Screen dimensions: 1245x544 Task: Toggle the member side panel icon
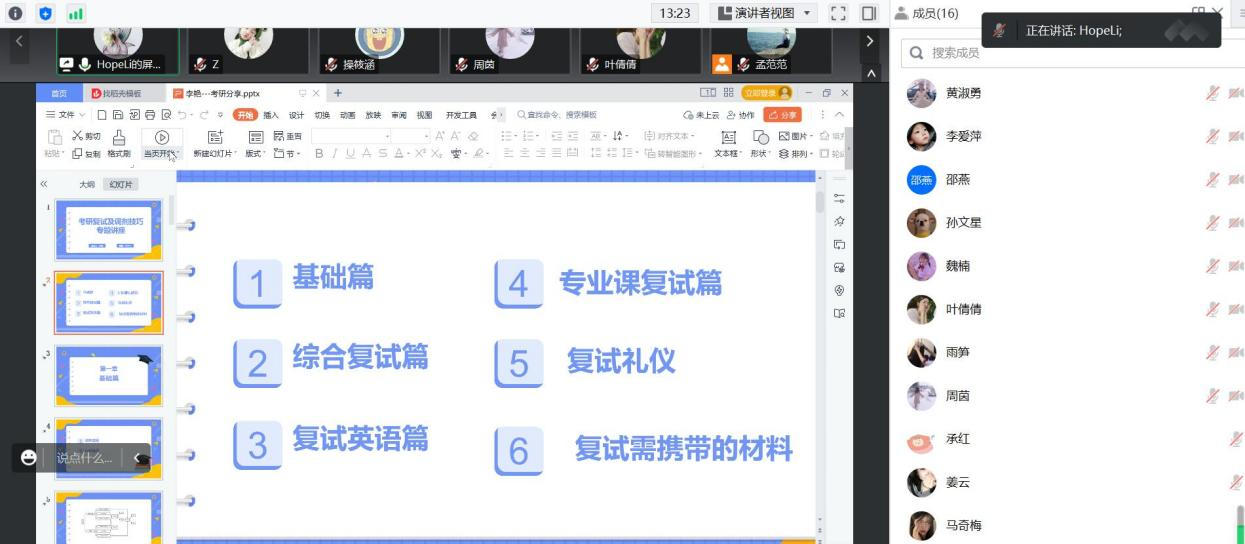[868, 13]
